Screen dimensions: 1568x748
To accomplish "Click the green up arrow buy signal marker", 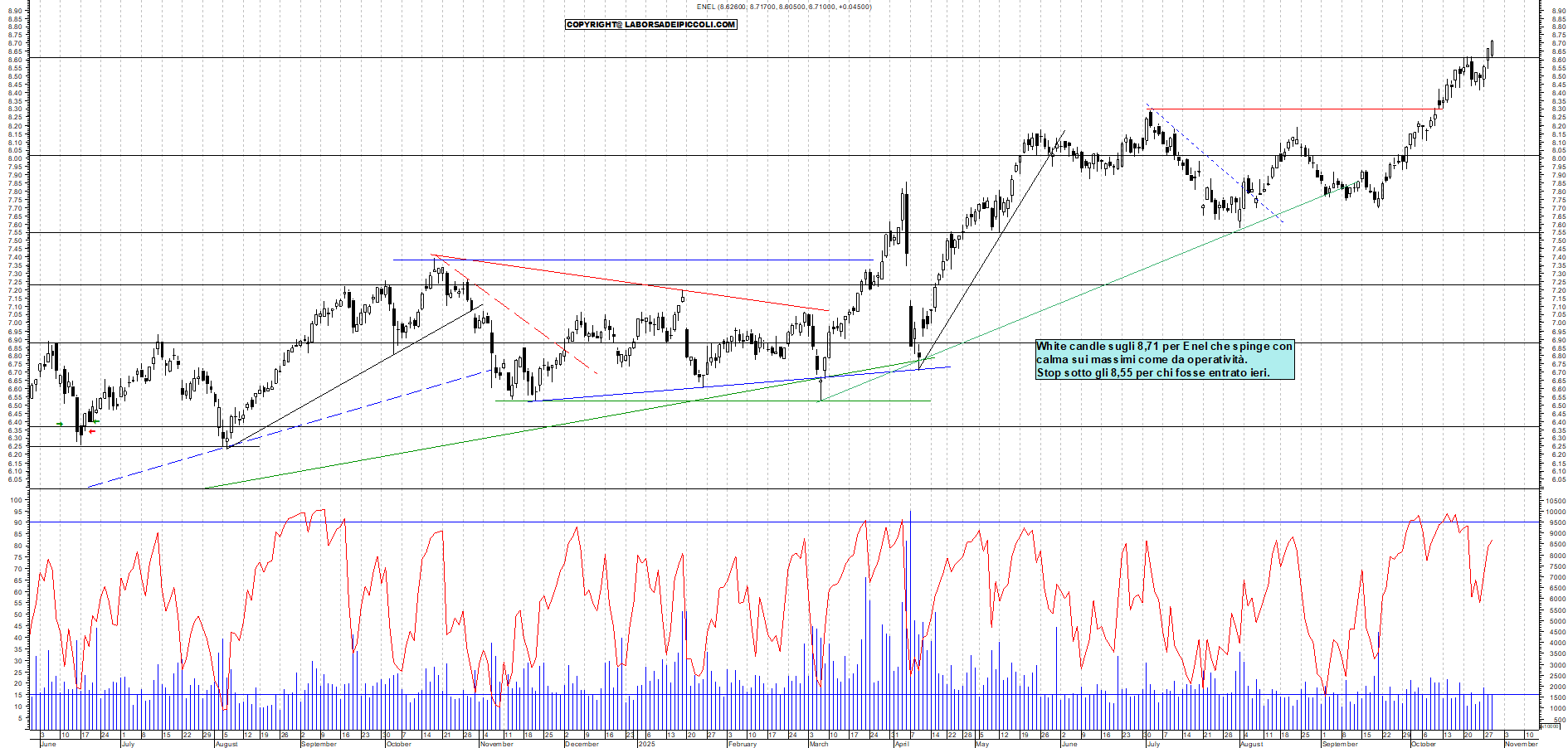I will coord(61,424).
